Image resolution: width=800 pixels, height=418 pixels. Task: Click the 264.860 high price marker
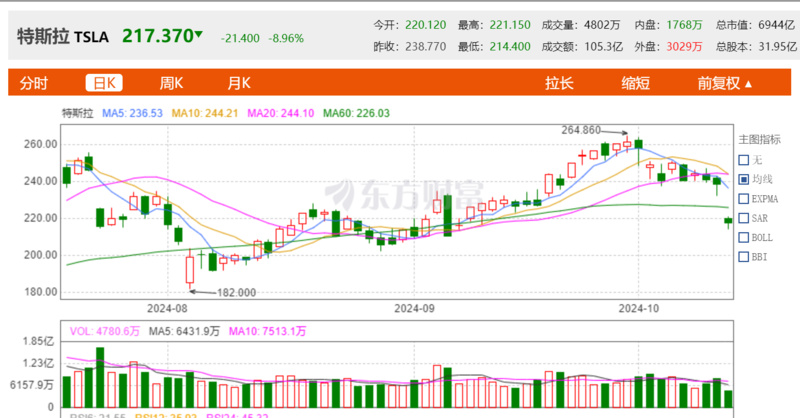point(581,130)
